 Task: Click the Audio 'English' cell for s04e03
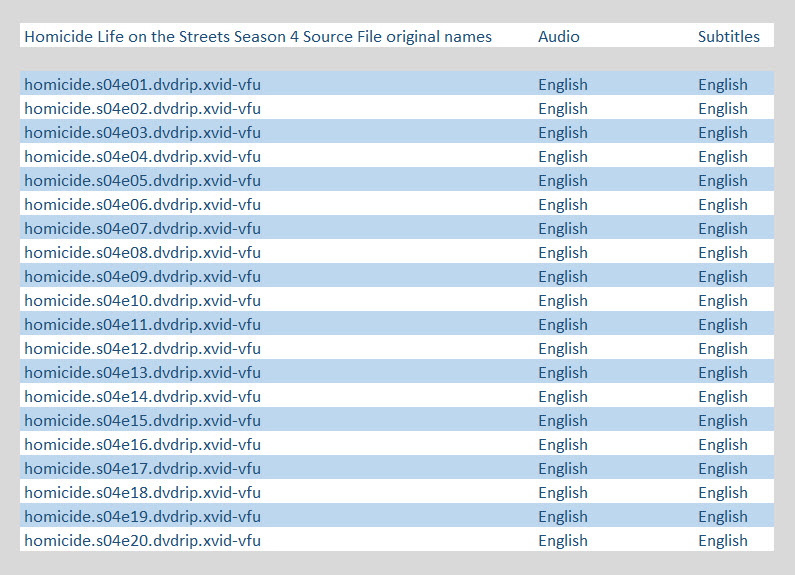point(563,132)
